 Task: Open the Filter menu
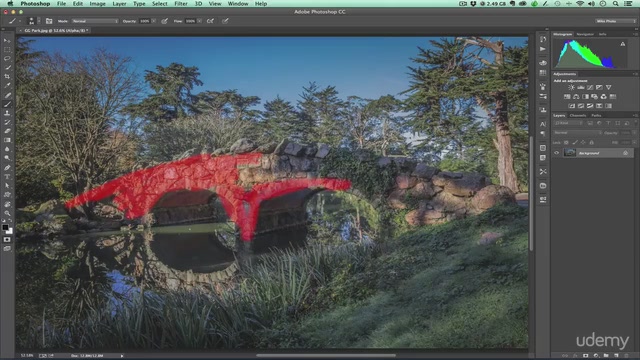(x=181, y=4)
